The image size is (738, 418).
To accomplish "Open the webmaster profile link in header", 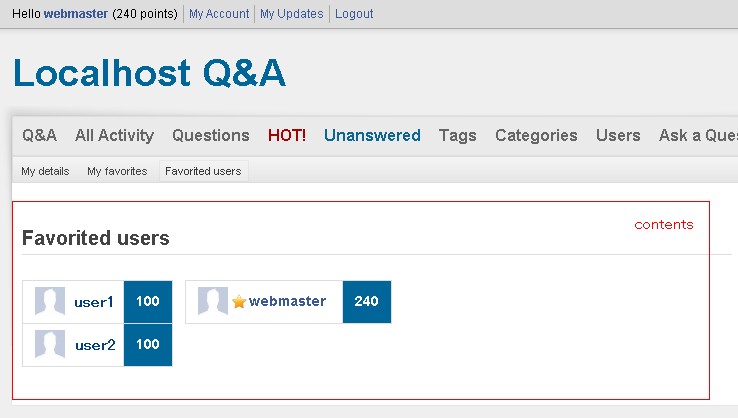I will (75, 14).
